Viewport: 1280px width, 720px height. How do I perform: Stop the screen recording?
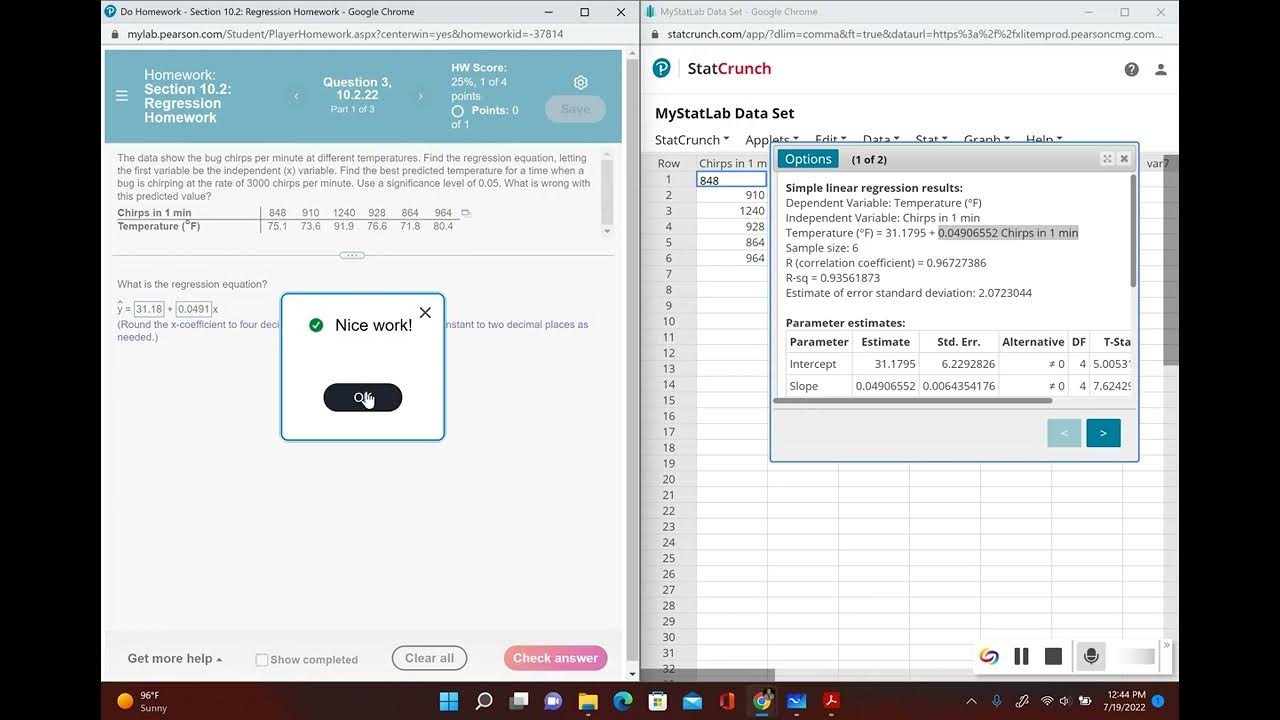[x=1053, y=656]
